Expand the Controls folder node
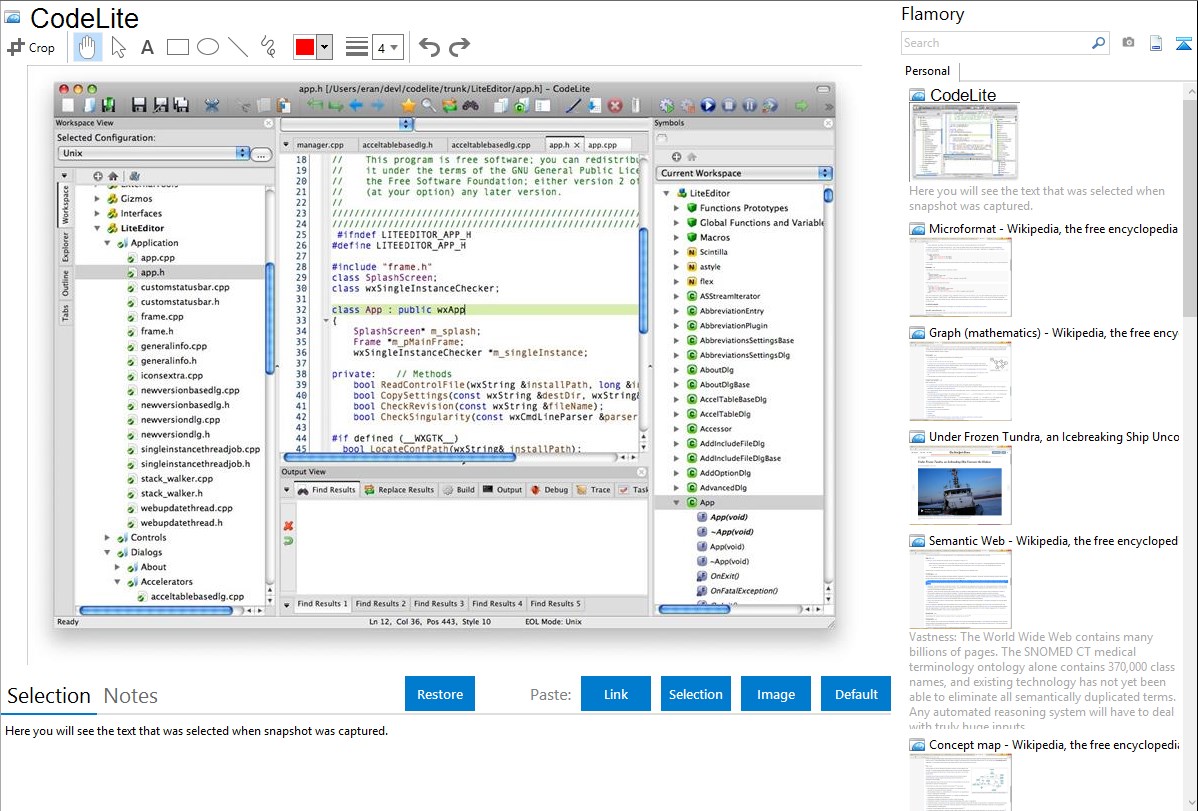This screenshot has width=1198, height=811. coord(108,537)
